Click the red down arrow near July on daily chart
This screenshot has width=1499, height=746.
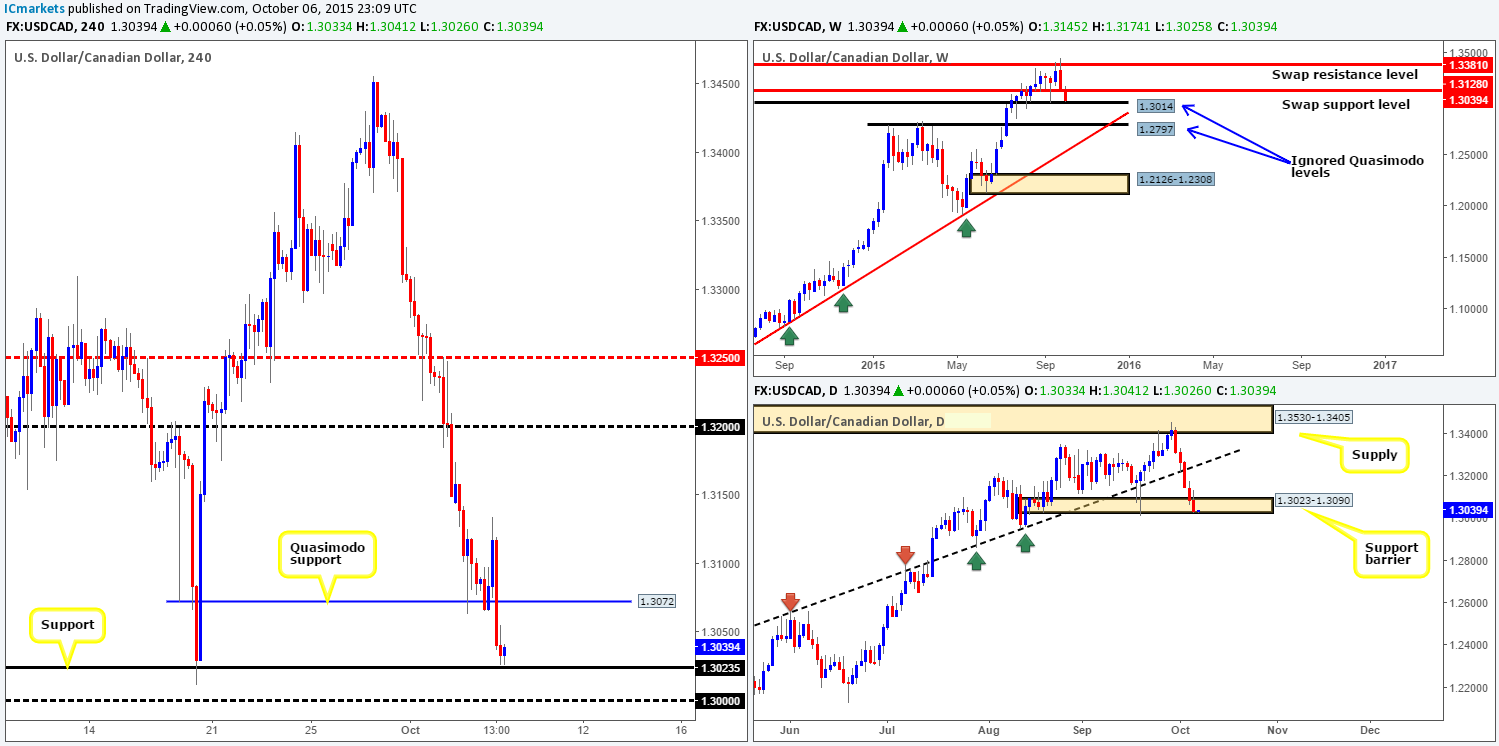(x=906, y=554)
